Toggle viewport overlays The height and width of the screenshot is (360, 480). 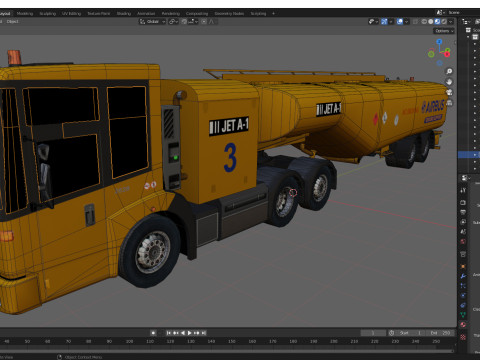coord(399,21)
